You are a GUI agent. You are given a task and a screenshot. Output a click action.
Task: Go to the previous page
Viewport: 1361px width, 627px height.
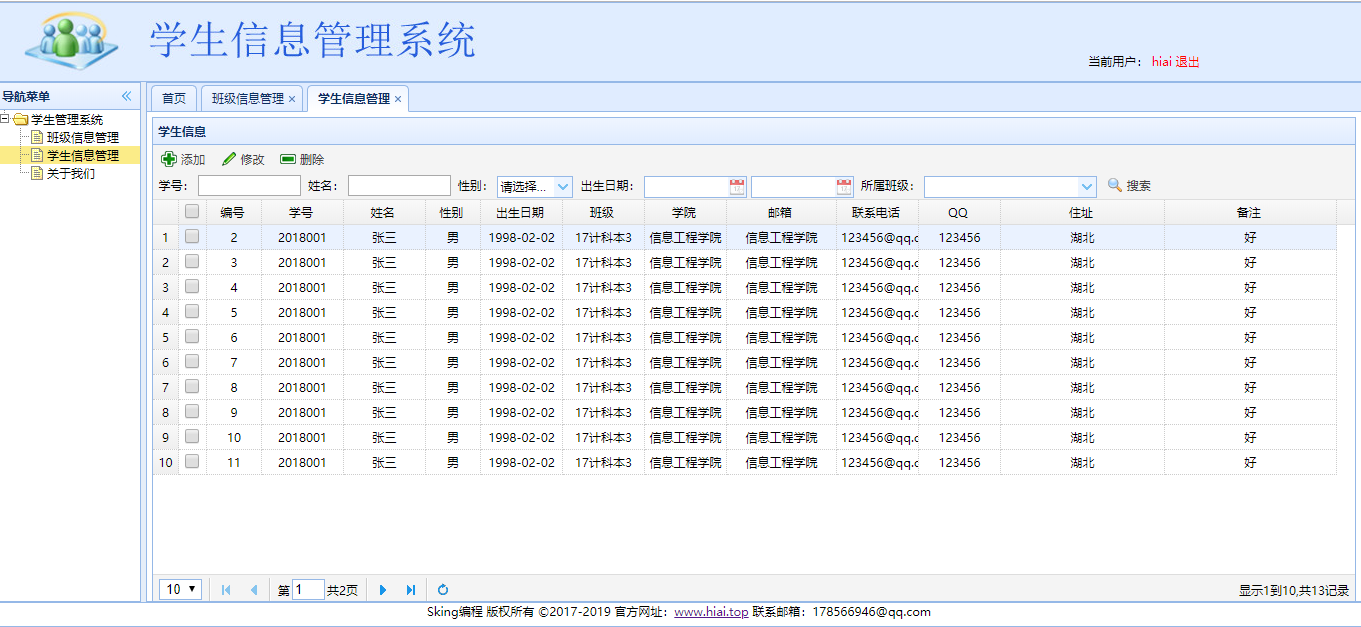click(253, 590)
